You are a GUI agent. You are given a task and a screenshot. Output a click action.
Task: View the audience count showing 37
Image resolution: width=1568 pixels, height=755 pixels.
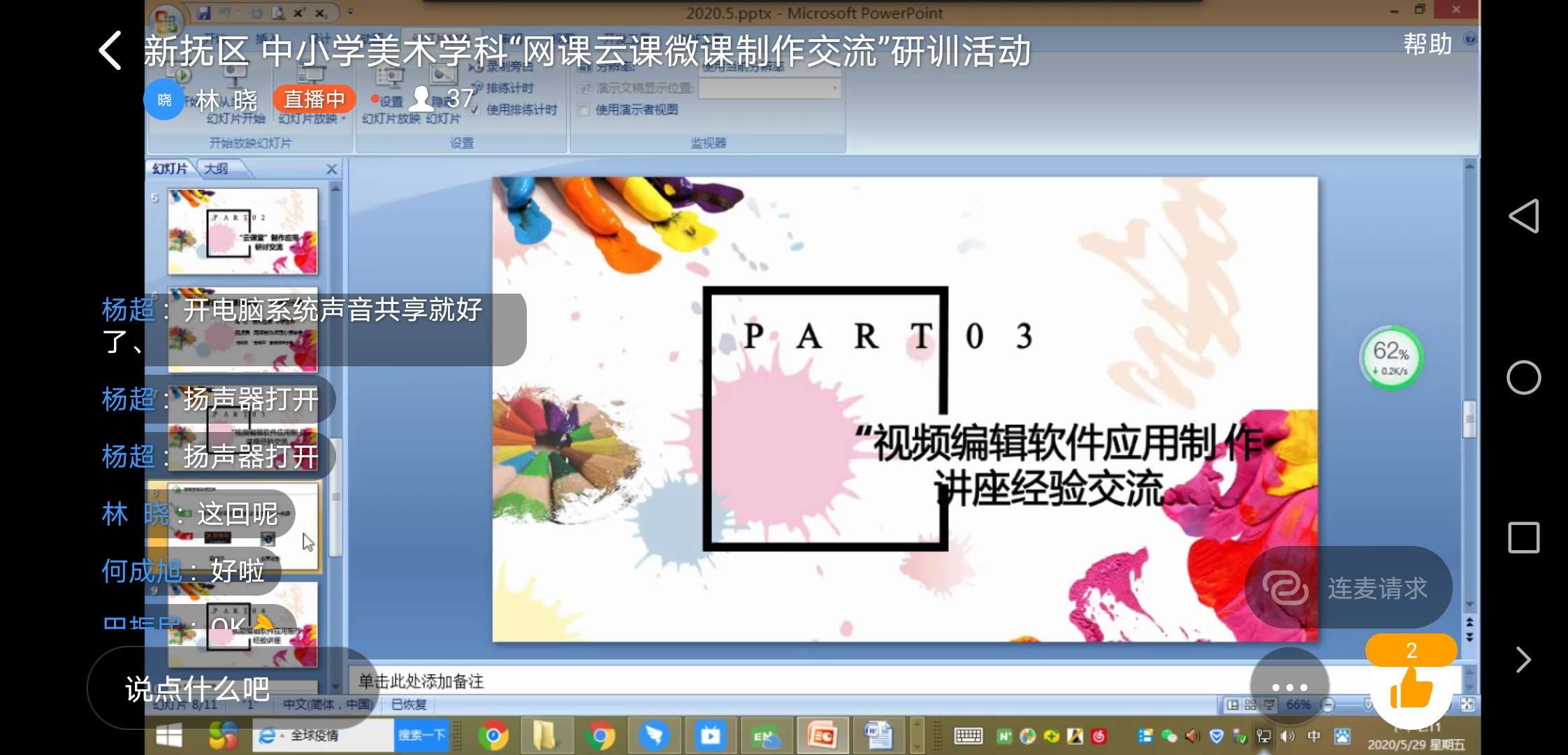[442, 99]
